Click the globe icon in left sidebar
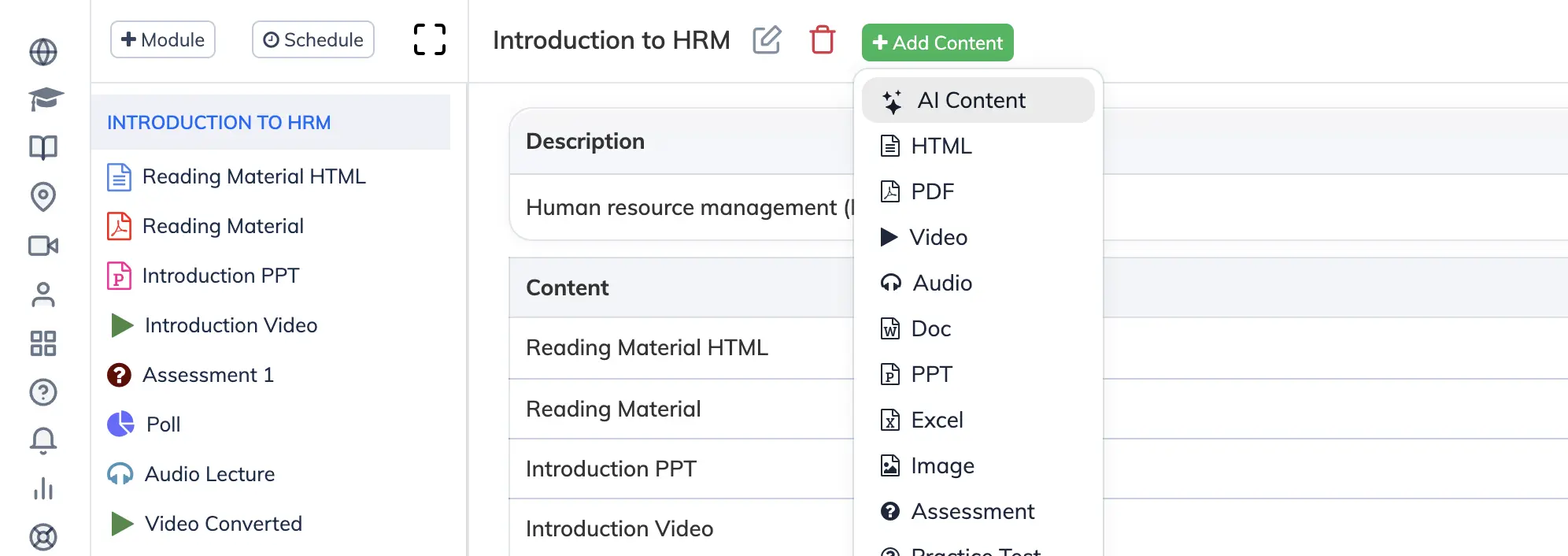The height and width of the screenshot is (556, 1568). click(43, 52)
